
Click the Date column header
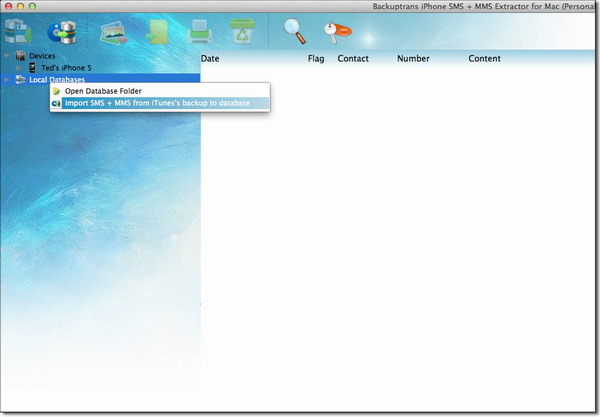coord(210,59)
